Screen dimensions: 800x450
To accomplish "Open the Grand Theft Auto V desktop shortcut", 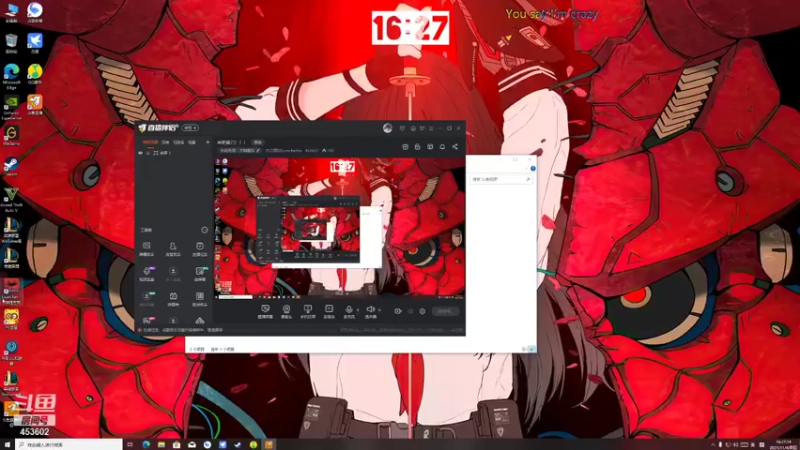I will [x=11, y=199].
